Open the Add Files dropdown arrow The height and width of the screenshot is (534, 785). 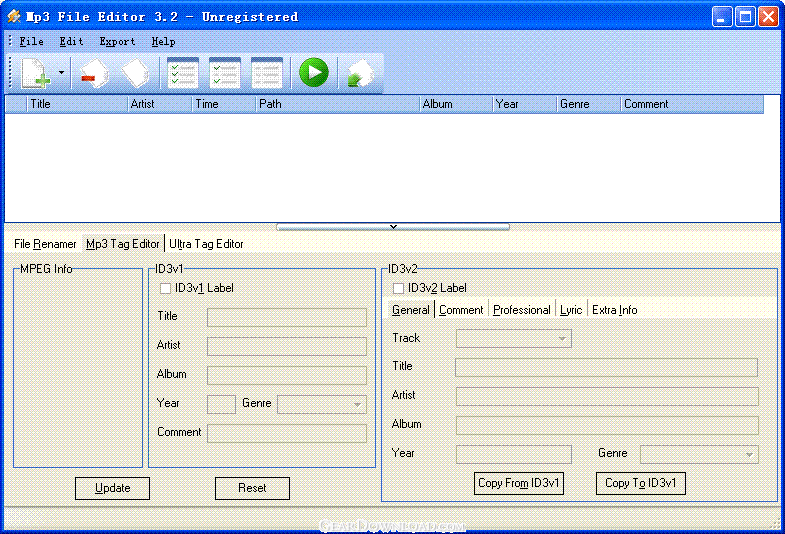pos(61,73)
